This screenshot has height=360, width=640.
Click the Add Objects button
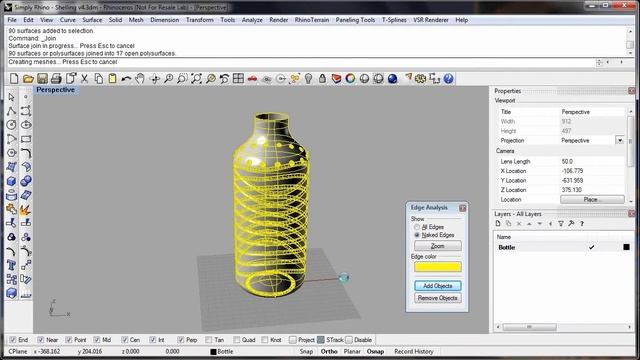tap(438, 286)
